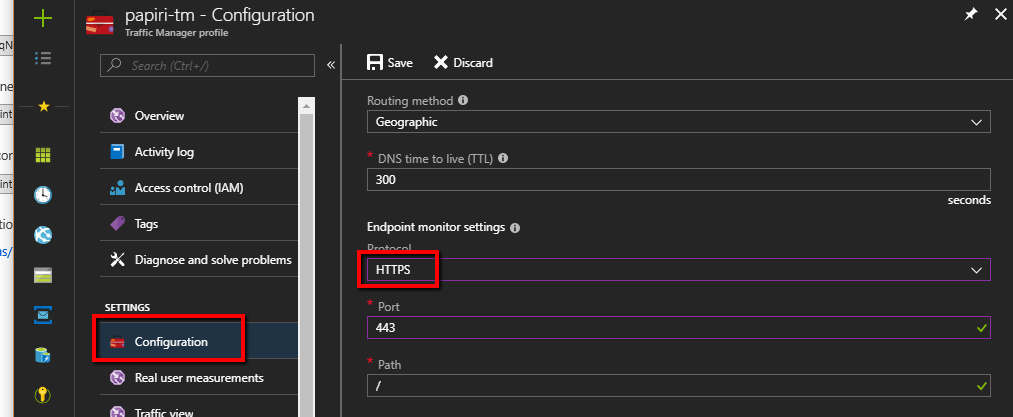
Task: Open the All services list icon
Action: click(43, 59)
